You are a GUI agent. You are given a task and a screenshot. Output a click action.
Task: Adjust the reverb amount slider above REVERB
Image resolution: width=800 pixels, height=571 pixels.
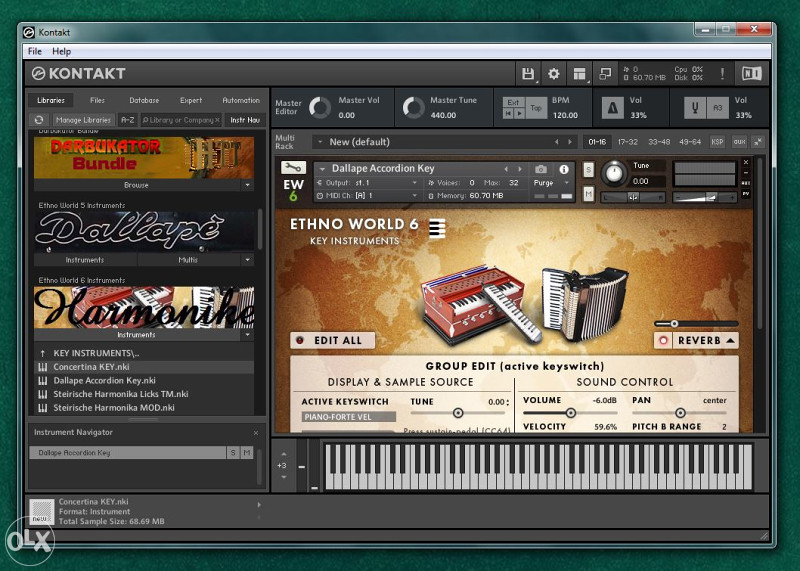(696, 324)
